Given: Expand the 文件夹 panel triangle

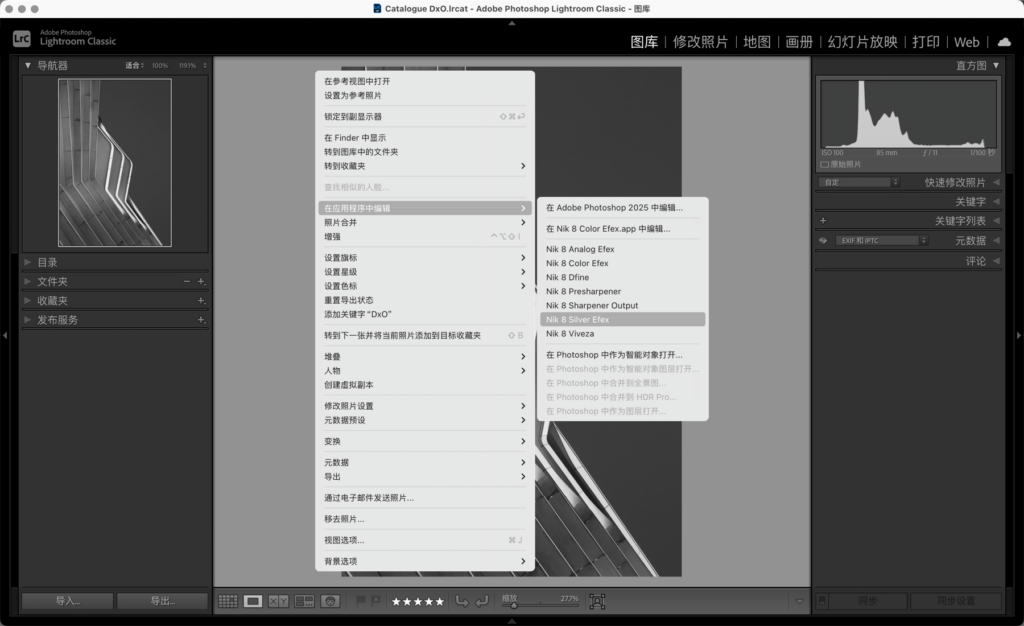Looking at the screenshot, I should pyautogui.click(x=28, y=281).
